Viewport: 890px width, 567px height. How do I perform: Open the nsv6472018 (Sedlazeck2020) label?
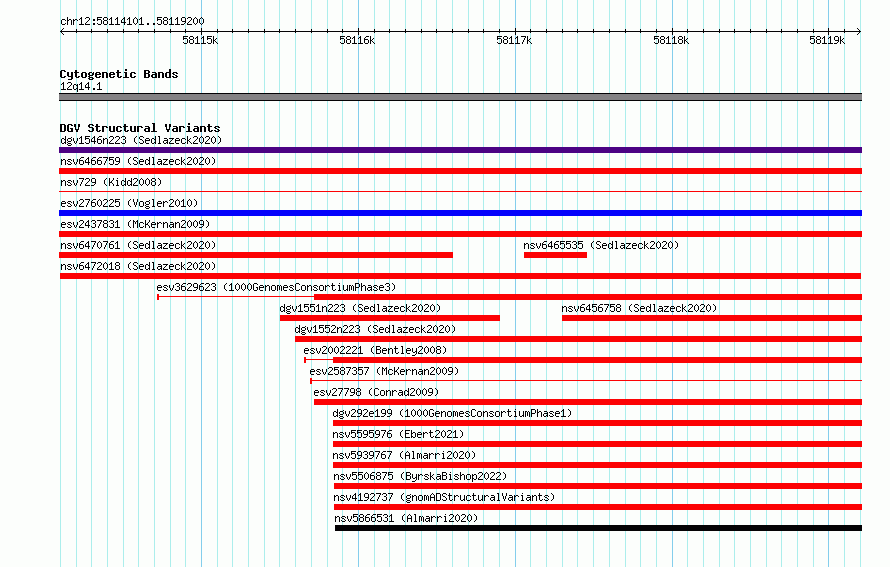tap(138, 266)
